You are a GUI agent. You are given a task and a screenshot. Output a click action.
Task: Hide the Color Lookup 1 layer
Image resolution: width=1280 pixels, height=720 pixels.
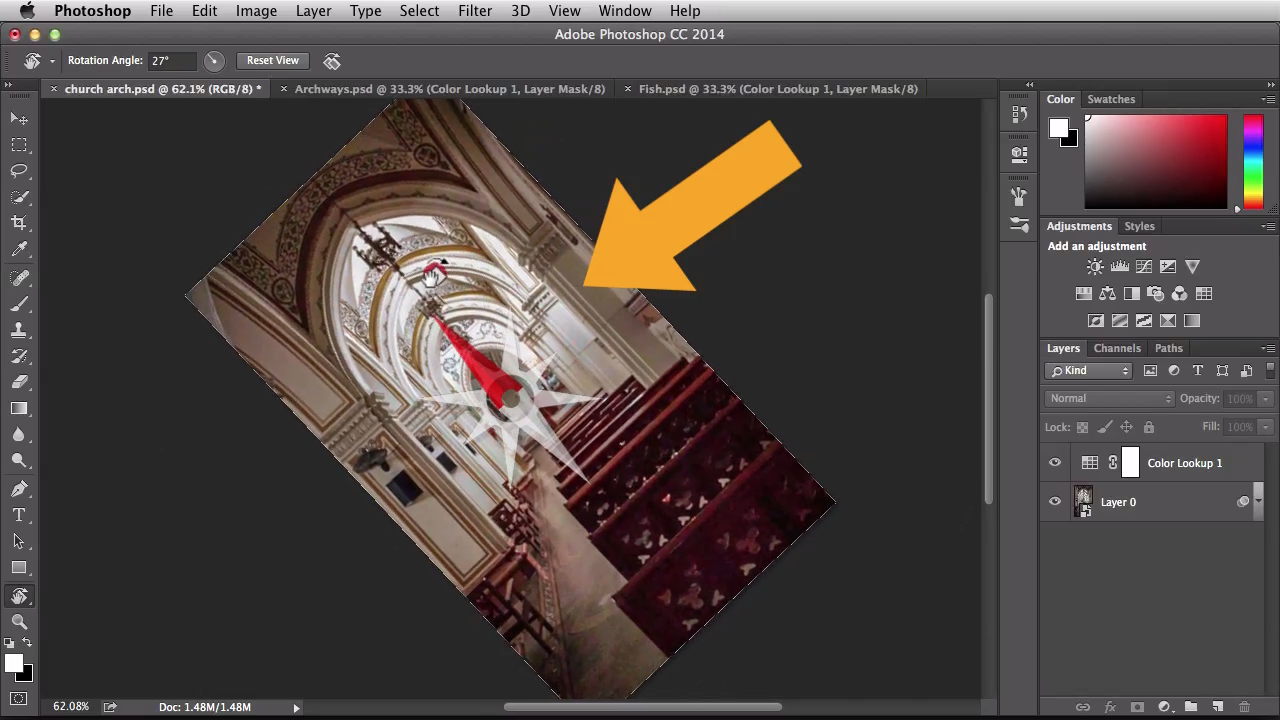[1054, 463]
